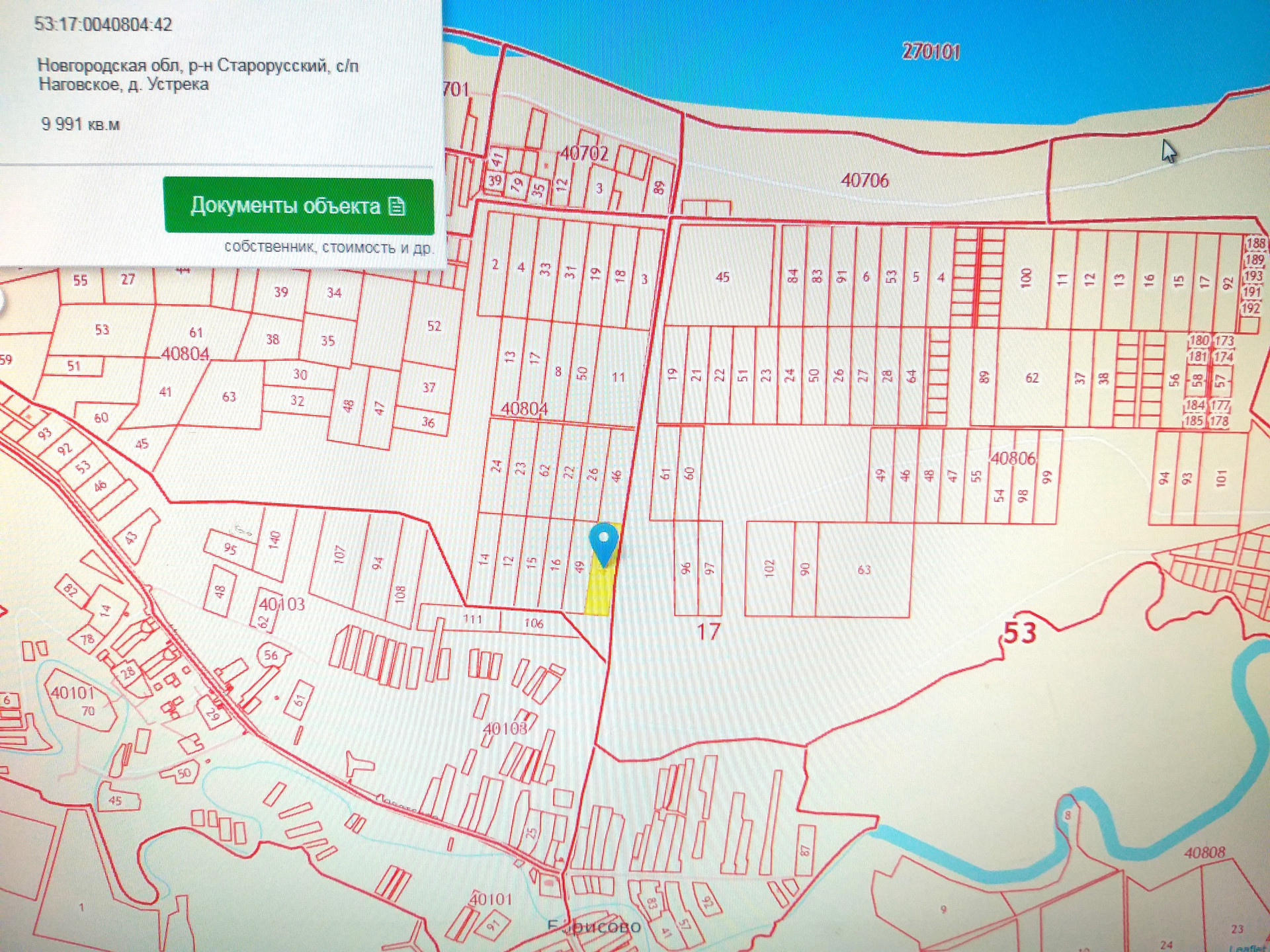1270x952 pixels.
Task: Click cadastral number 53:17:0040804:42 in popup
Action: tap(103, 24)
